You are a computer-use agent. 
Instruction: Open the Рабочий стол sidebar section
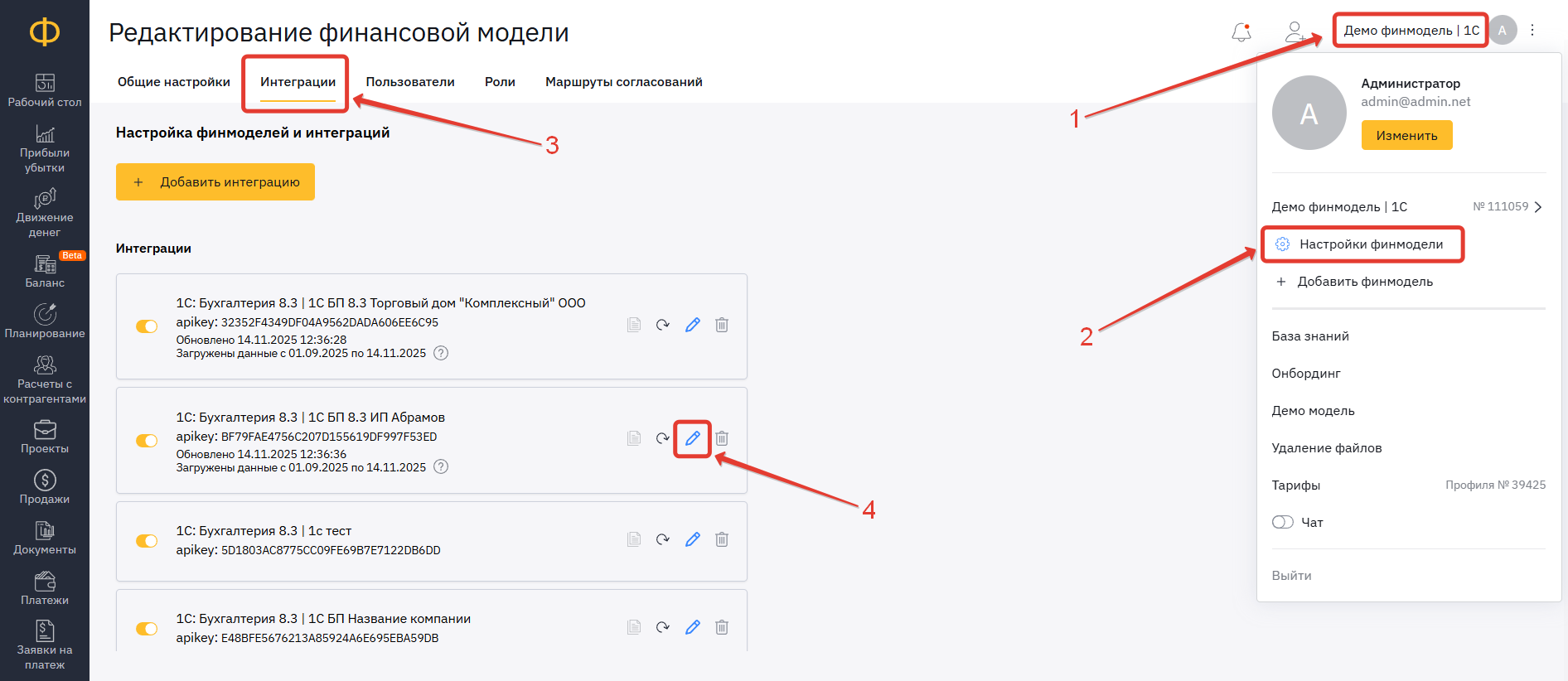(45, 91)
